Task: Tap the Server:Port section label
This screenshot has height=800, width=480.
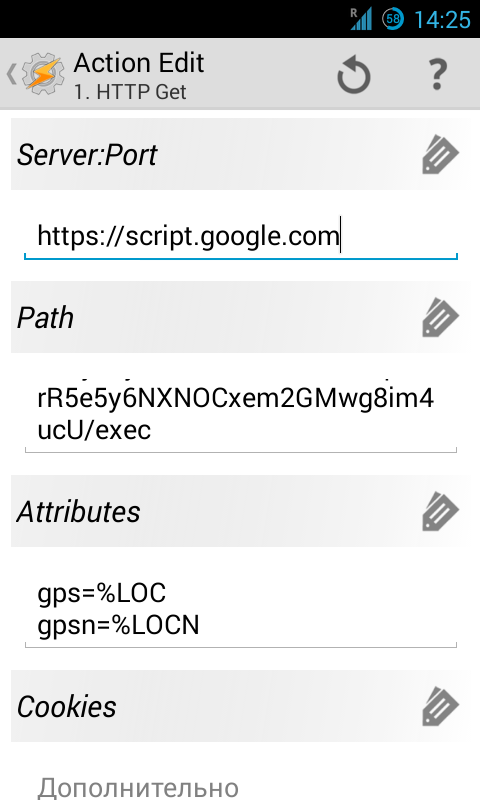Action: (x=87, y=155)
